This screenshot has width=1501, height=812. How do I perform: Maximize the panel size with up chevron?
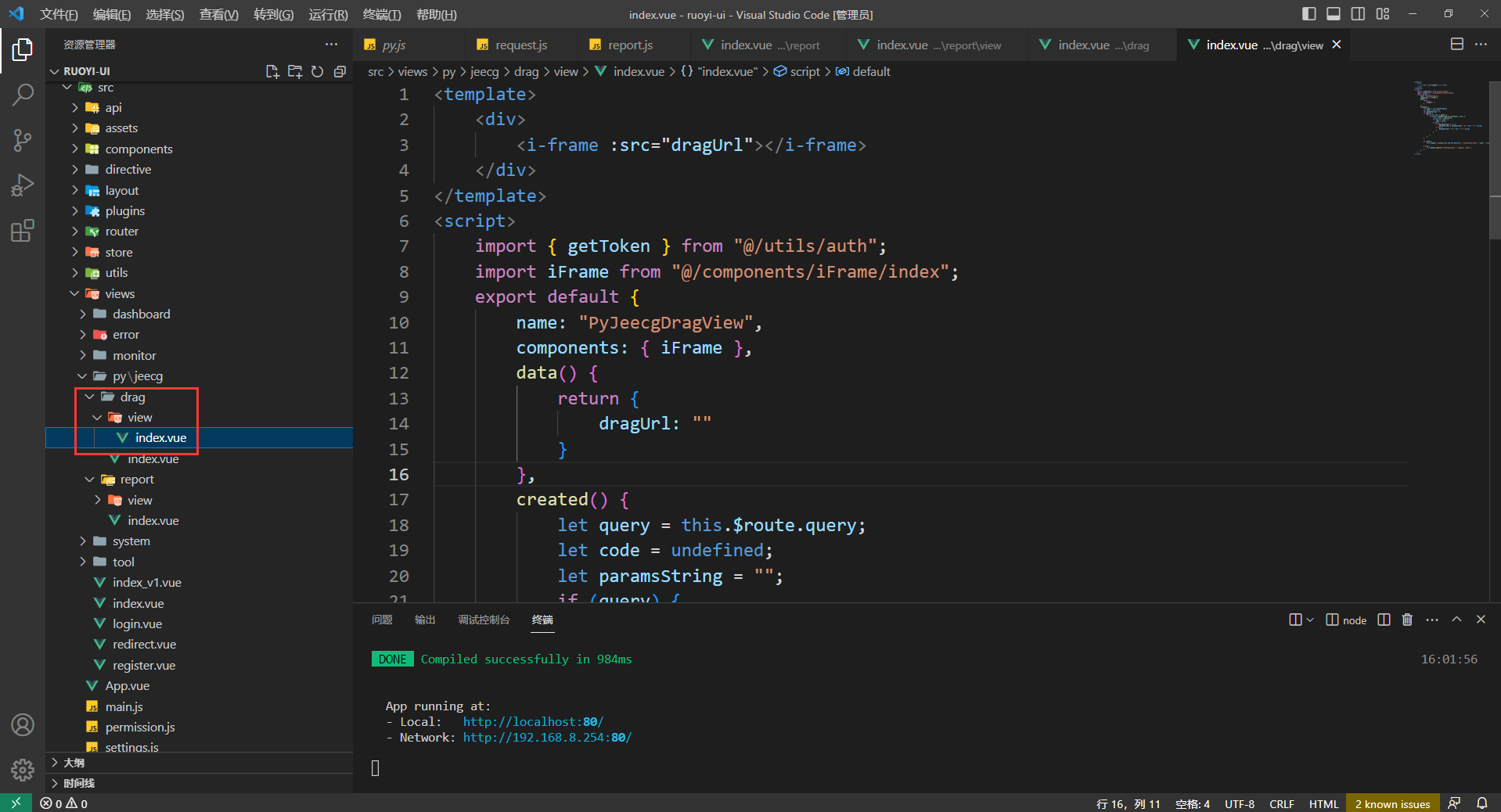[1456, 620]
